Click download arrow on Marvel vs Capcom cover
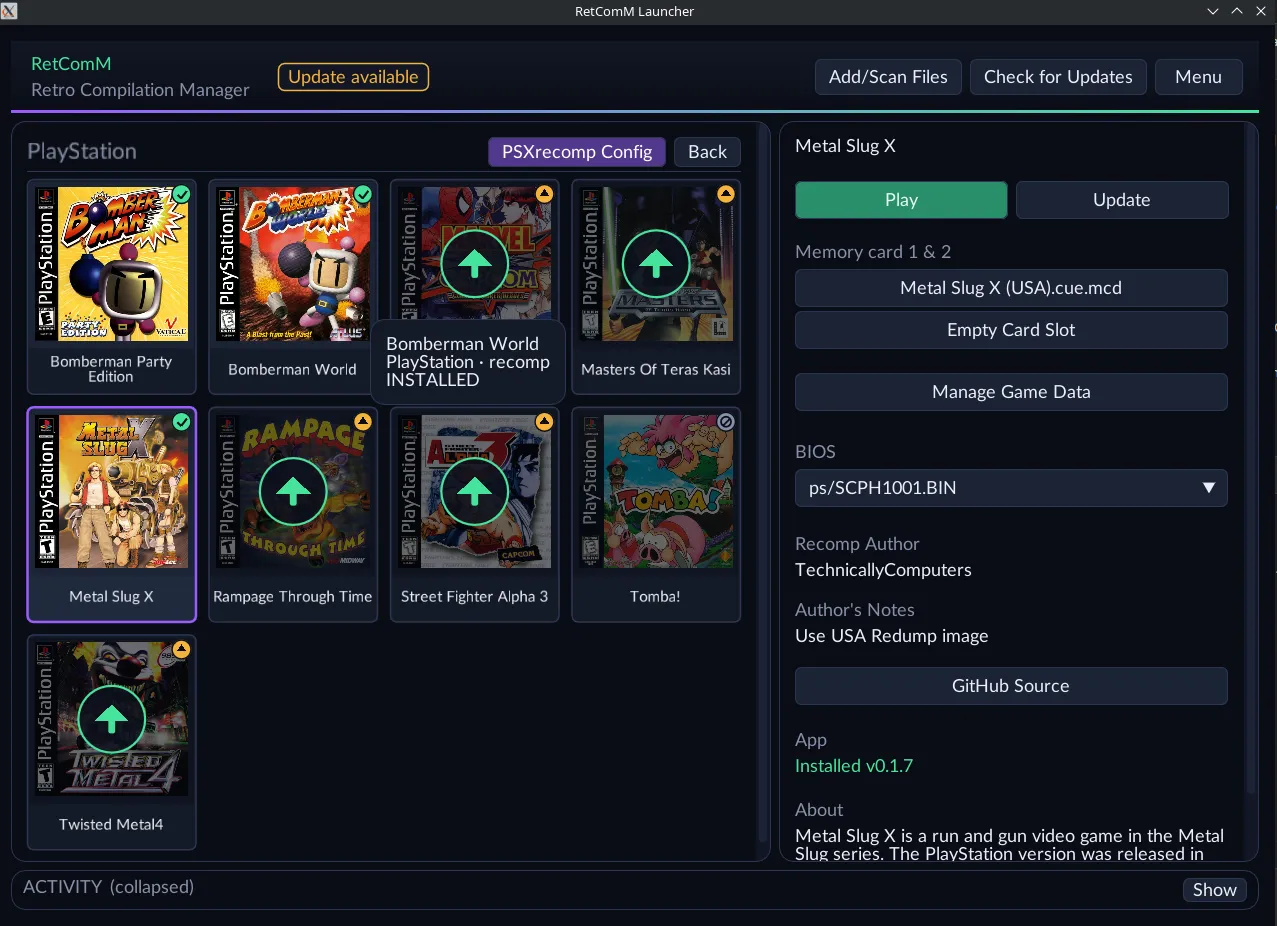Image resolution: width=1277 pixels, height=926 pixels. pyautogui.click(x=474, y=264)
